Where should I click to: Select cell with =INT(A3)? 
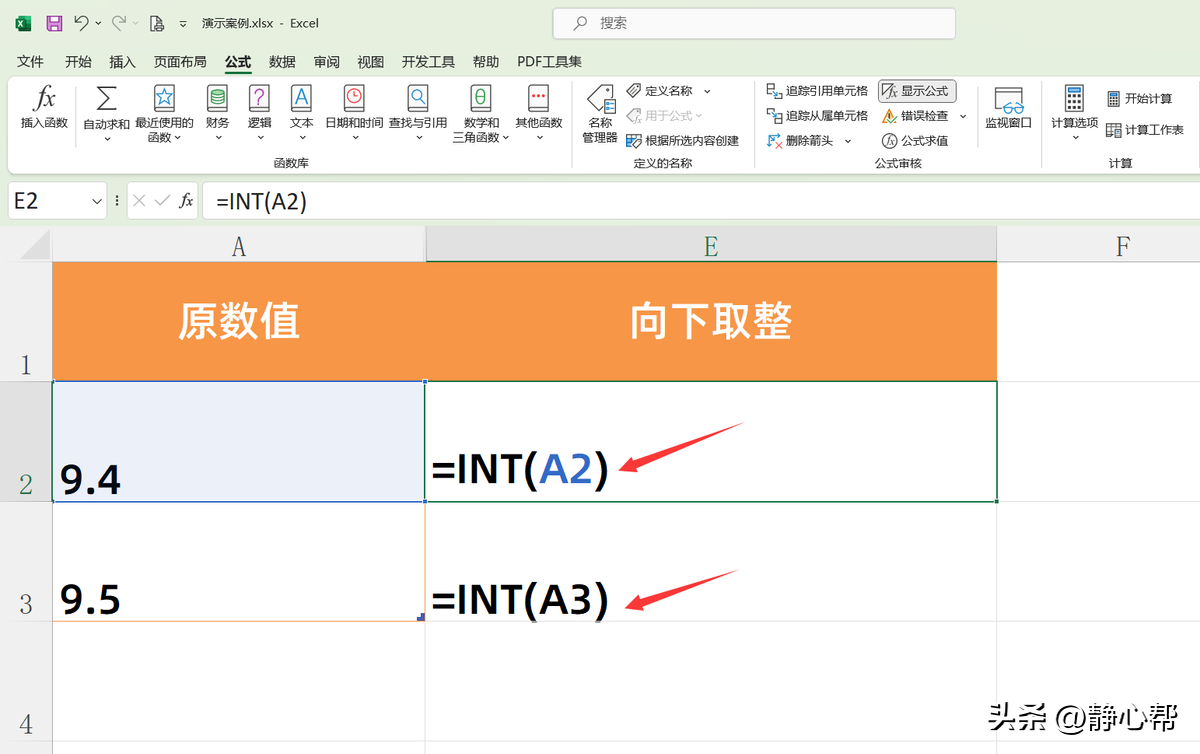click(711, 561)
